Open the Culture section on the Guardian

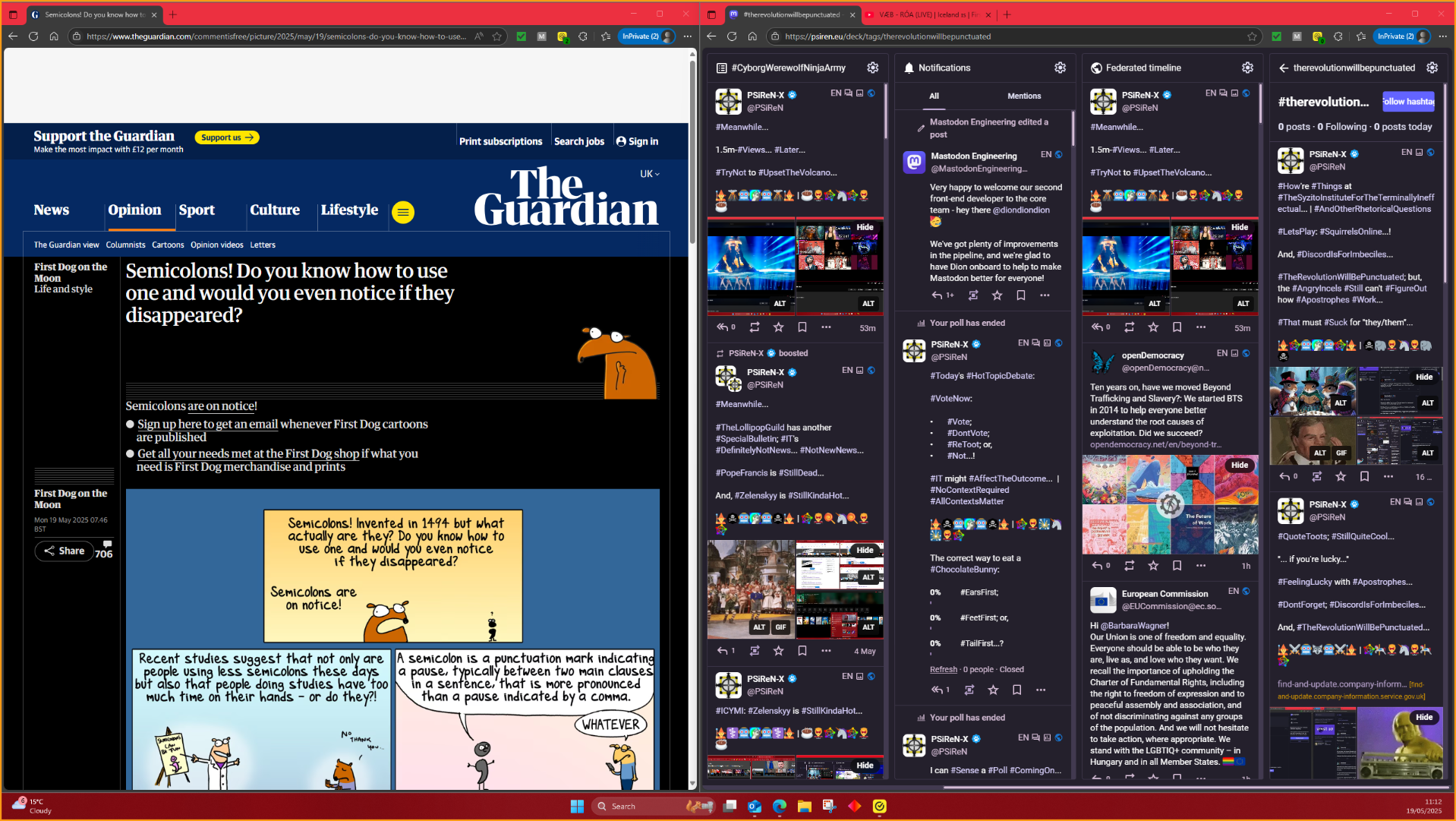(275, 210)
